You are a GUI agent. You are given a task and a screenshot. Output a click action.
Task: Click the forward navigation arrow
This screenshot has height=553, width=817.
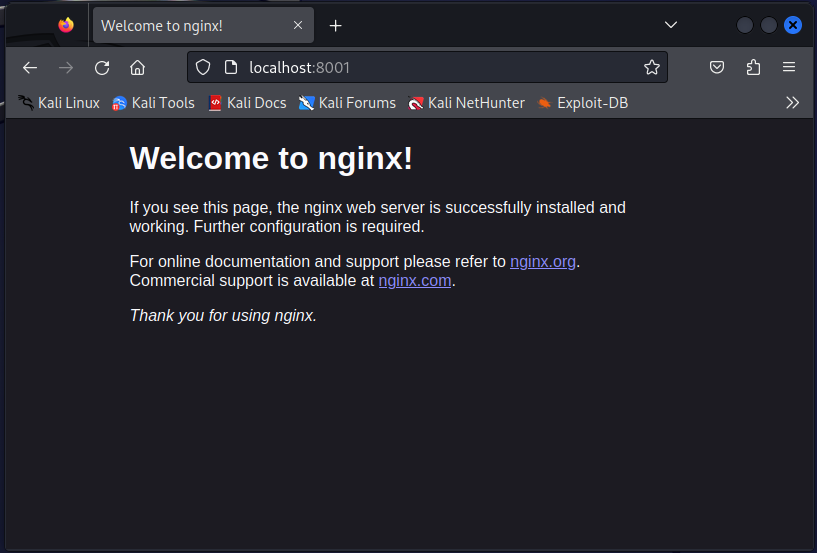[66, 68]
